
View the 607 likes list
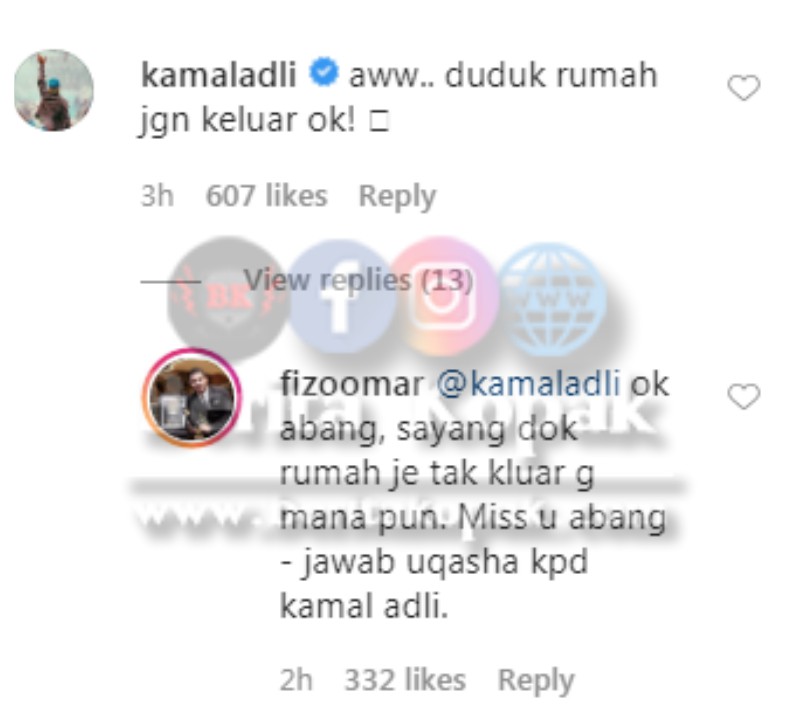[266, 196]
